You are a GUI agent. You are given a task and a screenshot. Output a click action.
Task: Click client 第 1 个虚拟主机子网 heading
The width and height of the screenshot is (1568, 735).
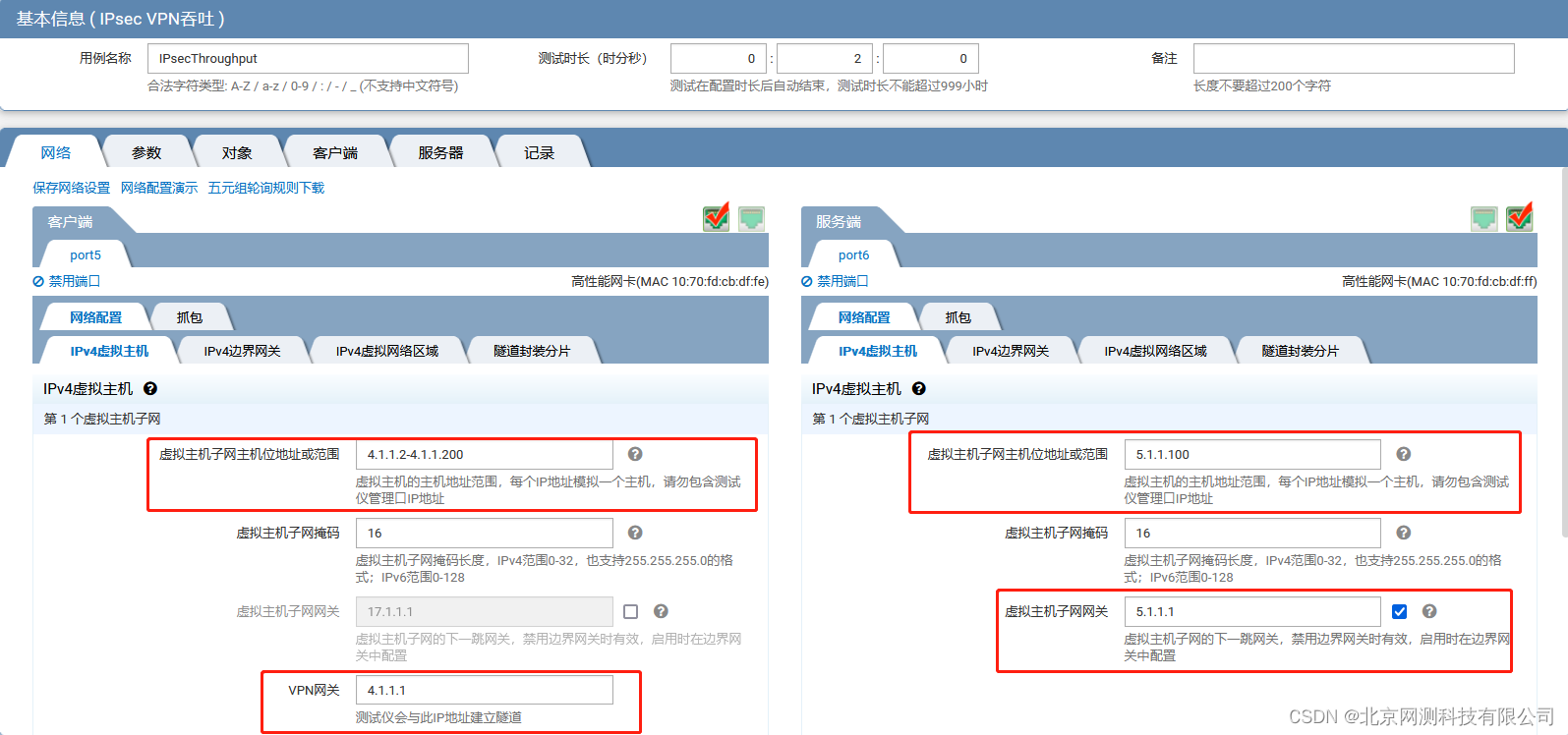[102, 419]
